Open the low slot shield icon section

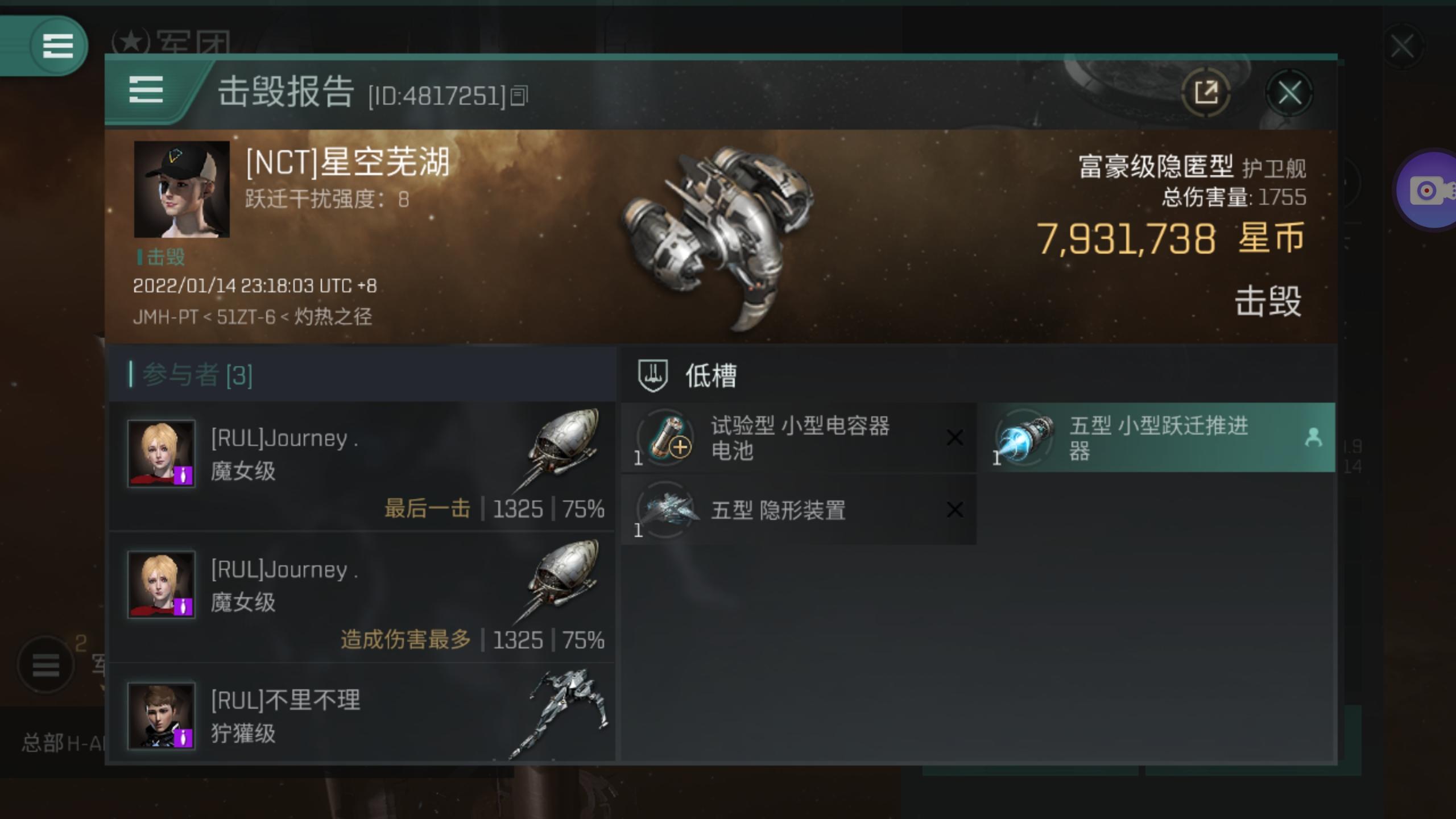click(x=653, y=375)
